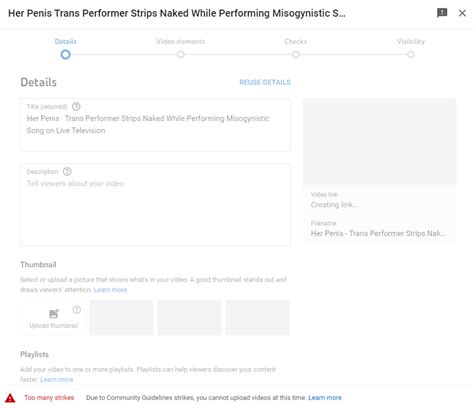Open Learn more link under Thumbnail

110,290
